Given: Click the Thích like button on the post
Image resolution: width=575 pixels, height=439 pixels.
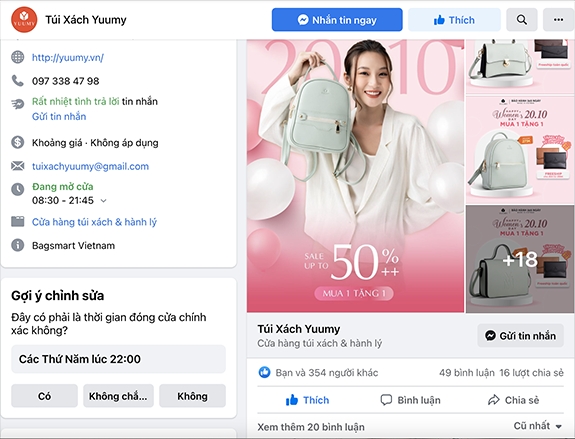Looking at the screenshot, I should (307, 400).
